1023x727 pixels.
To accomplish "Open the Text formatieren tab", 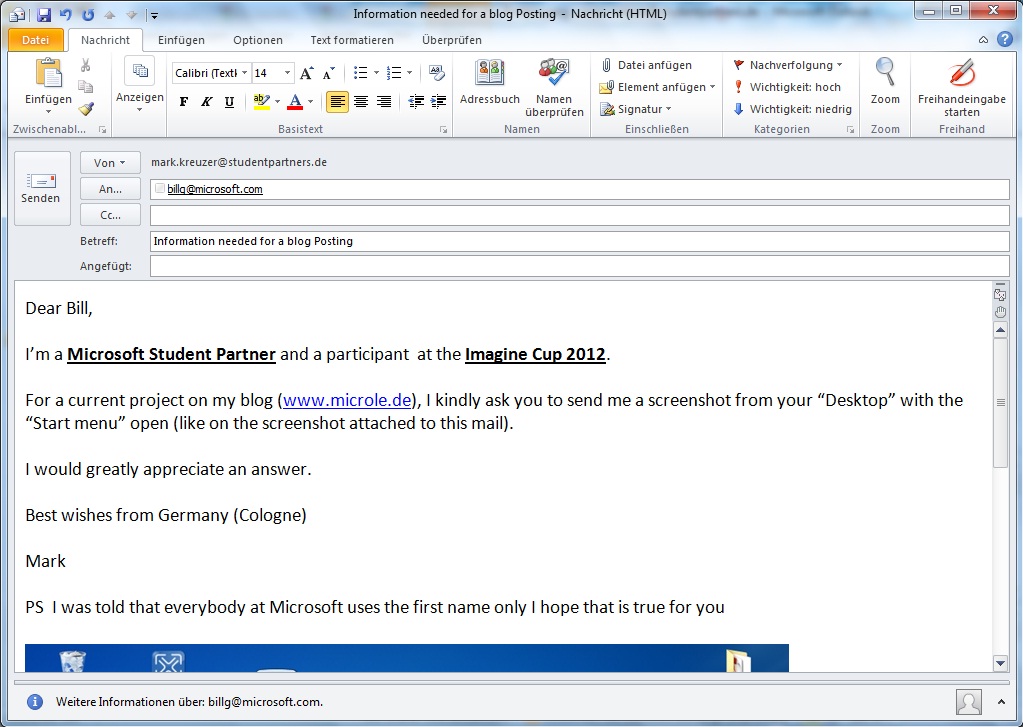I will (x=352, y=40).
